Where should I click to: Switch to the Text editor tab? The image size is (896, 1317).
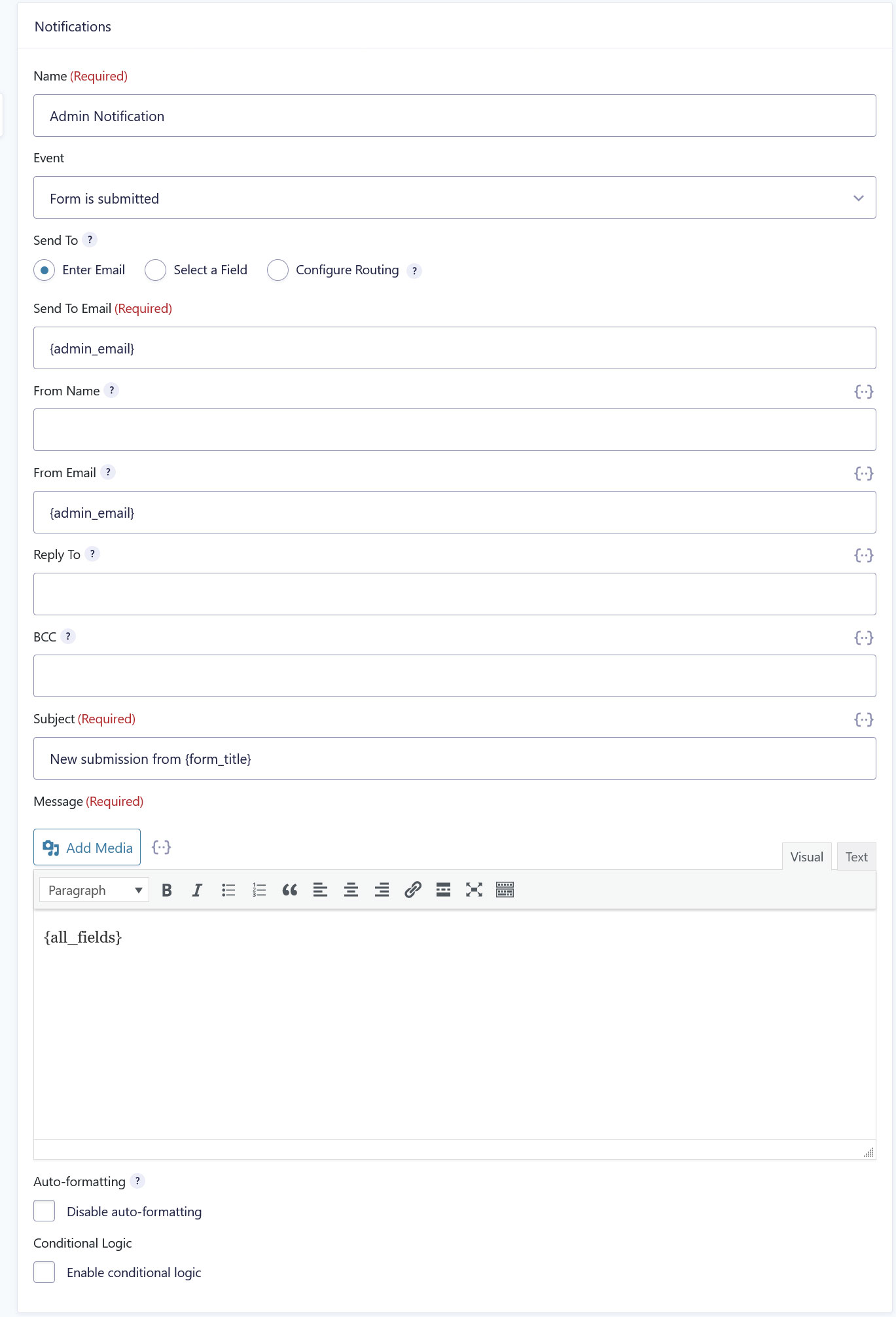point(856,857)
